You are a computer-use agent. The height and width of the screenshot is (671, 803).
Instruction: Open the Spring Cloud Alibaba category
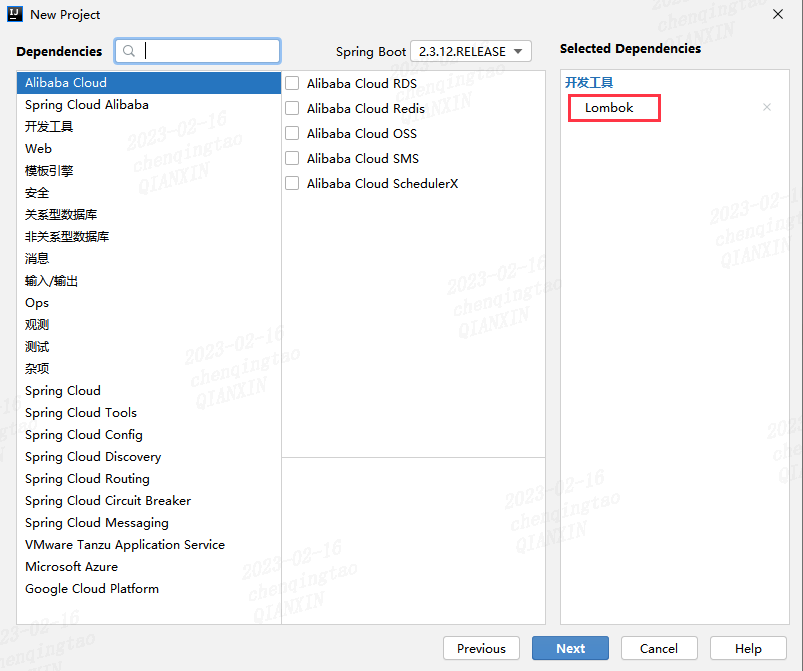[149, 104]
